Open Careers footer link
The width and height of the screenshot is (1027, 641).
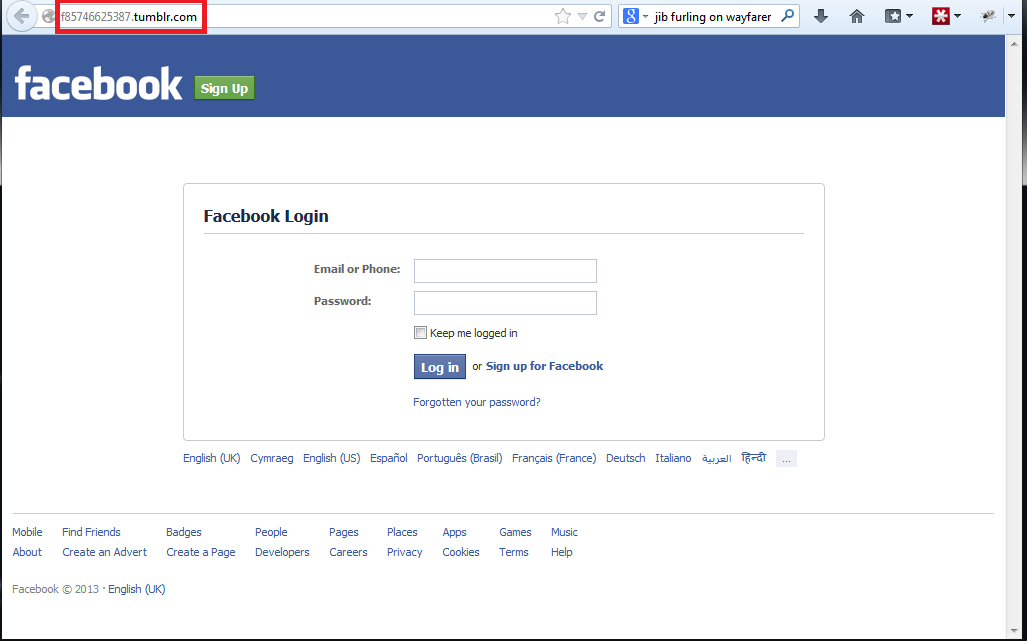[348, 552]
